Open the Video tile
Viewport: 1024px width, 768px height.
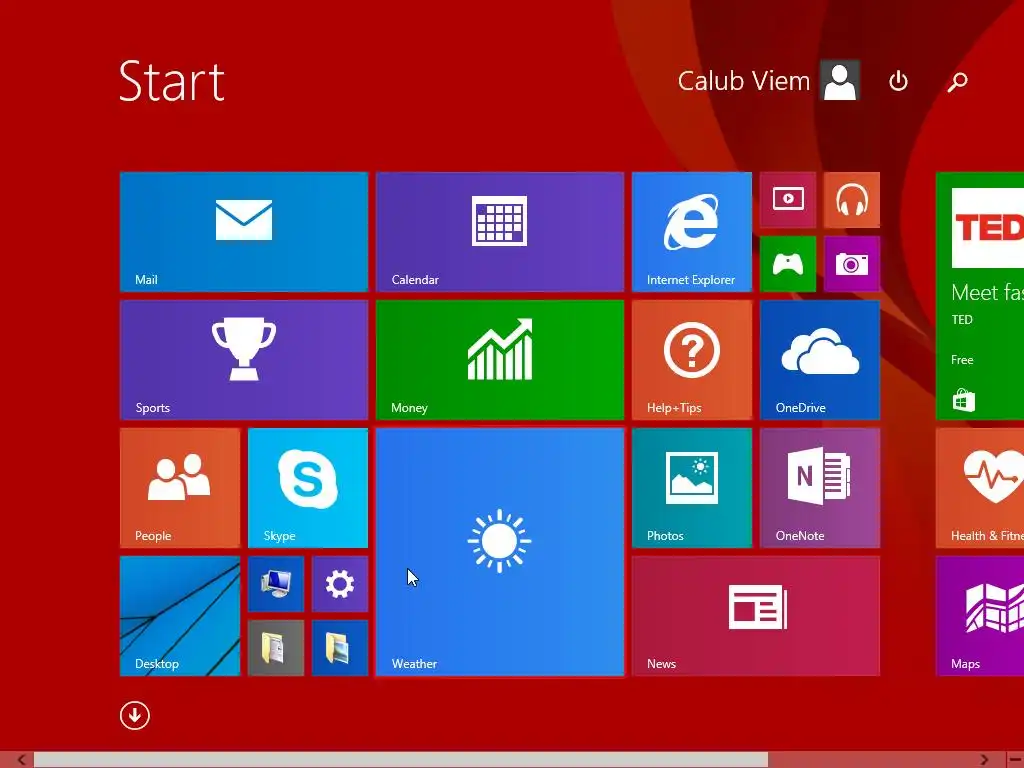coord(788,200)
